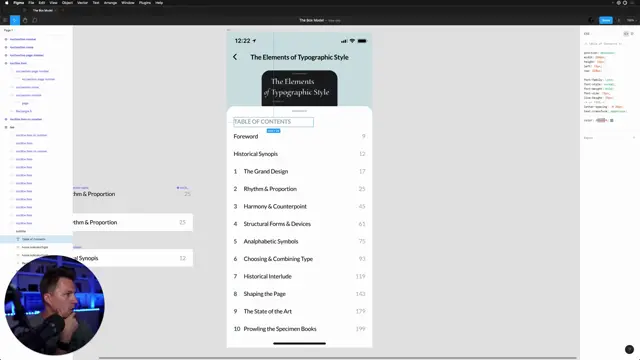Click the battery icon in phone status bar
Image resolution: width=640 pixels, height=360 pixels.
362,41
